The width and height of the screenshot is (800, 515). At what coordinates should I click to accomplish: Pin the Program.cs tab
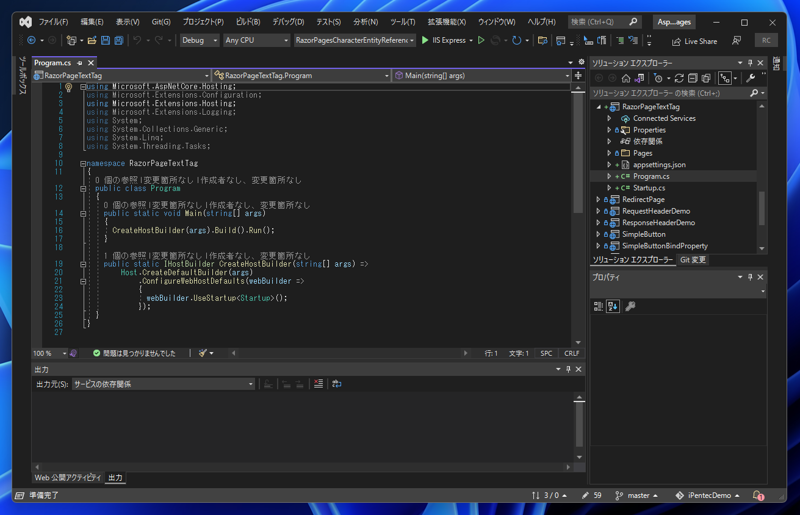pos(80,63)
